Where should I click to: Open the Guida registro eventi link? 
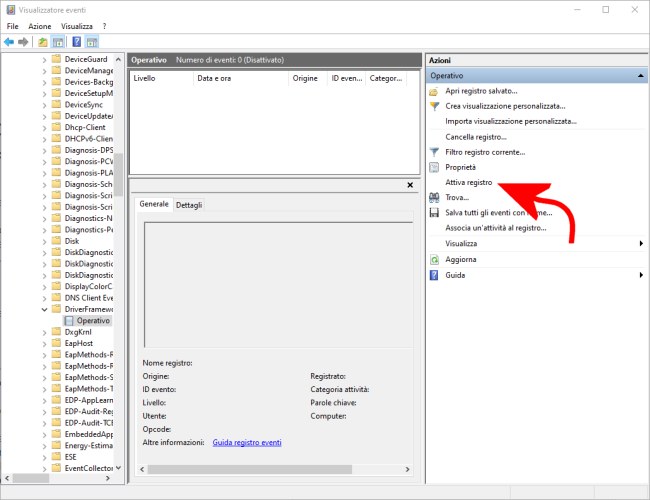pyautogui.click(x=247, y=443)
